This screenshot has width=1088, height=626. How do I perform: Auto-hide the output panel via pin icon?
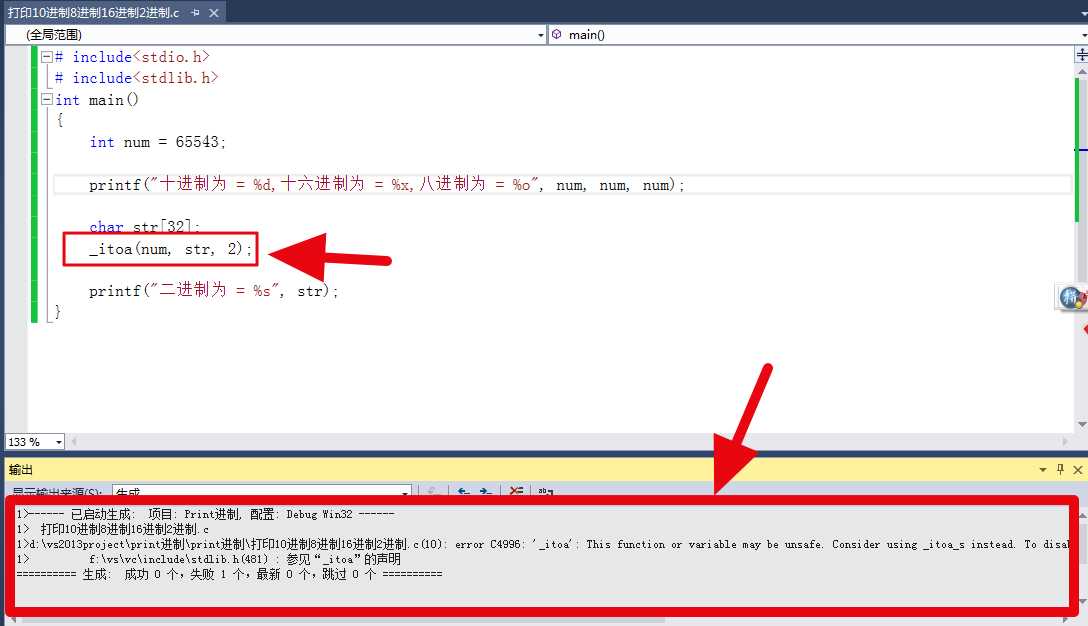click(1059, 469)
